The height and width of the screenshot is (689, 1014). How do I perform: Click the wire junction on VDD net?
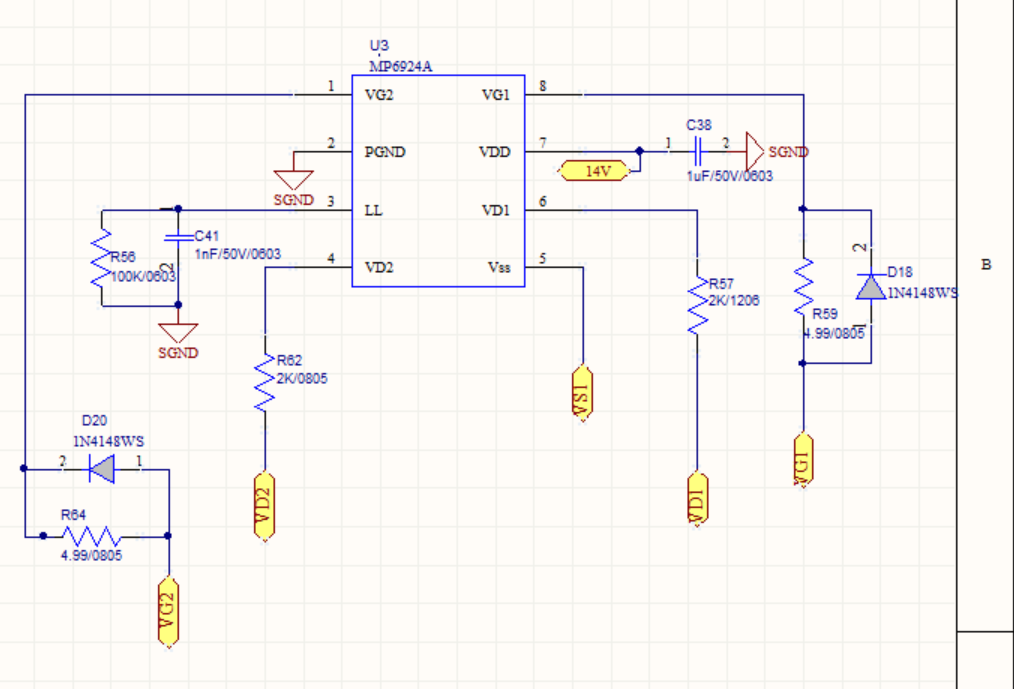click(640, 151)
